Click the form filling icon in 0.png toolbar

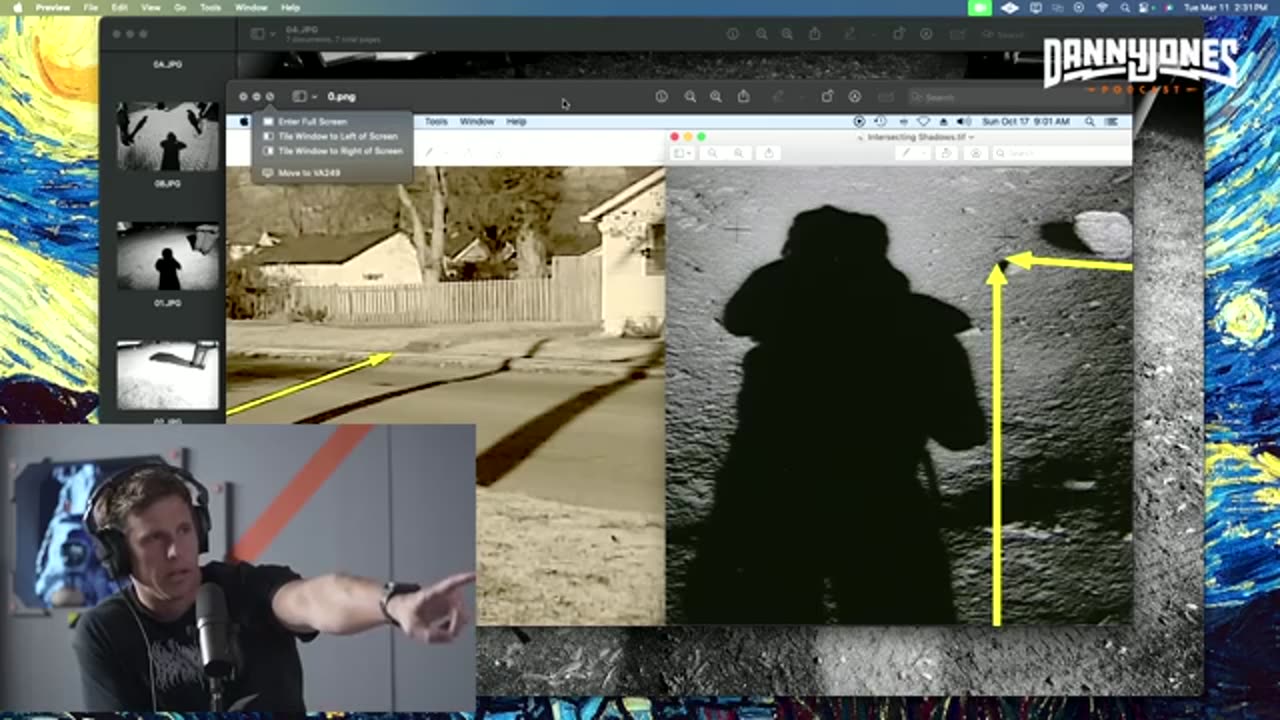885,97
